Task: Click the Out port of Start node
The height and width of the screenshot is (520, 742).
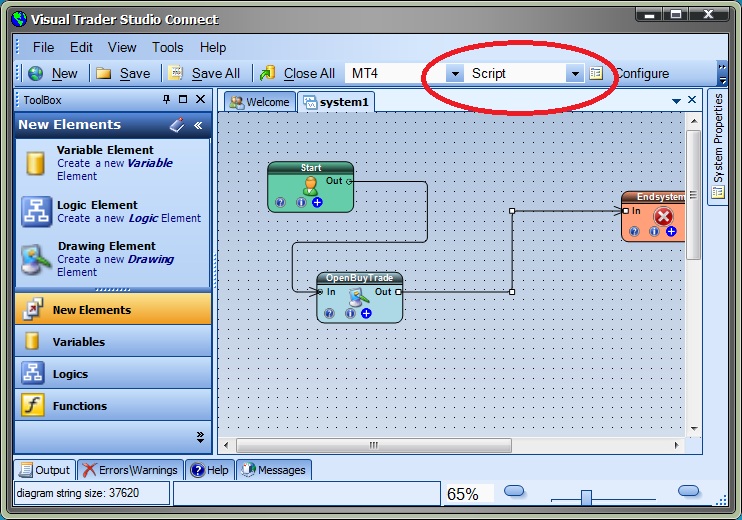Action: click(349, 181)
